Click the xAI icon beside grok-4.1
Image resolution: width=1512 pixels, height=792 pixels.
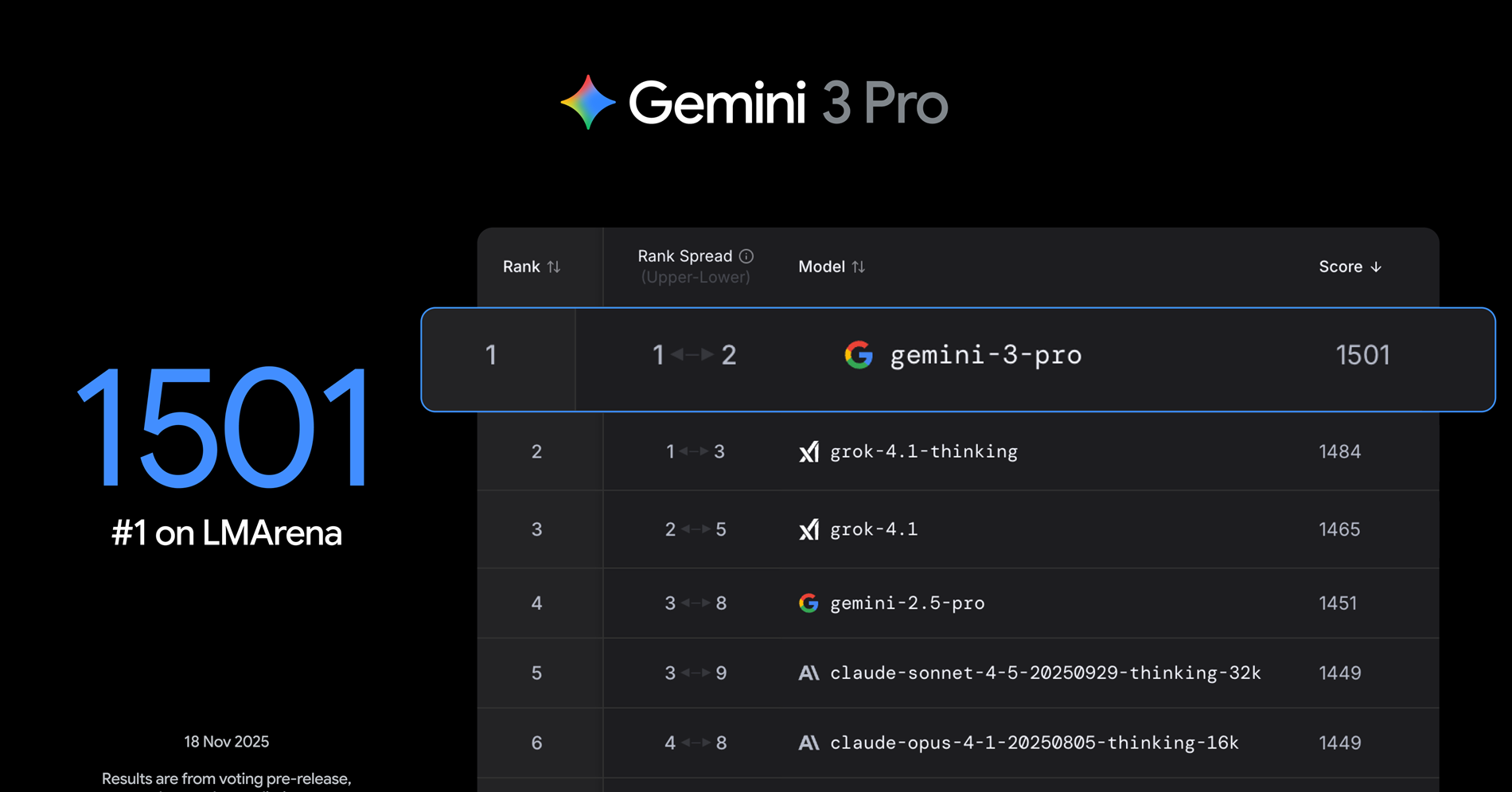pyautogui.click(x=809, y=529)
